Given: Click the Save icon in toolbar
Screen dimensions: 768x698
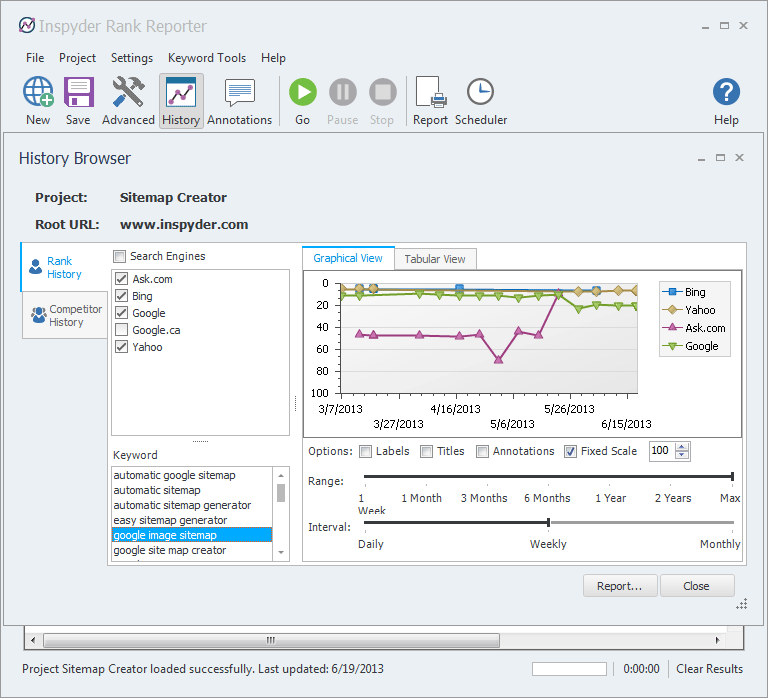Looking at the screenshot, I should point(78,93).
